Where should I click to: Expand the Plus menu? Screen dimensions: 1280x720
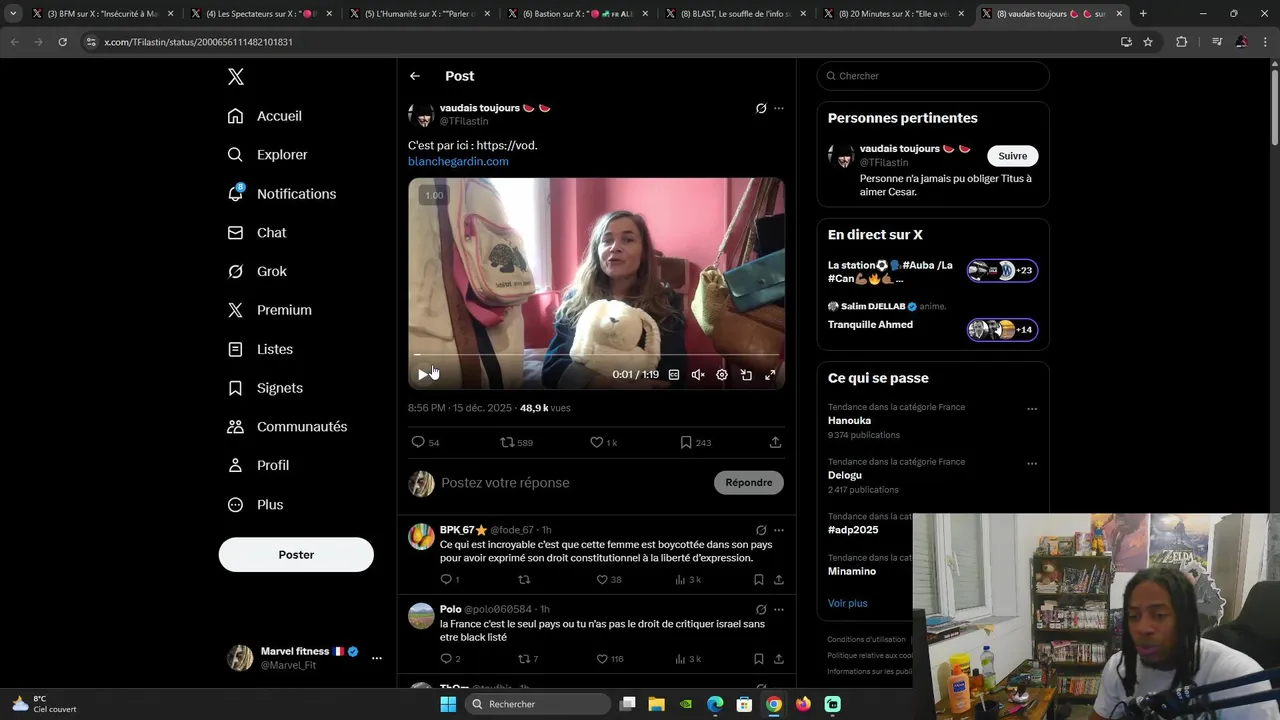point(255,505)
